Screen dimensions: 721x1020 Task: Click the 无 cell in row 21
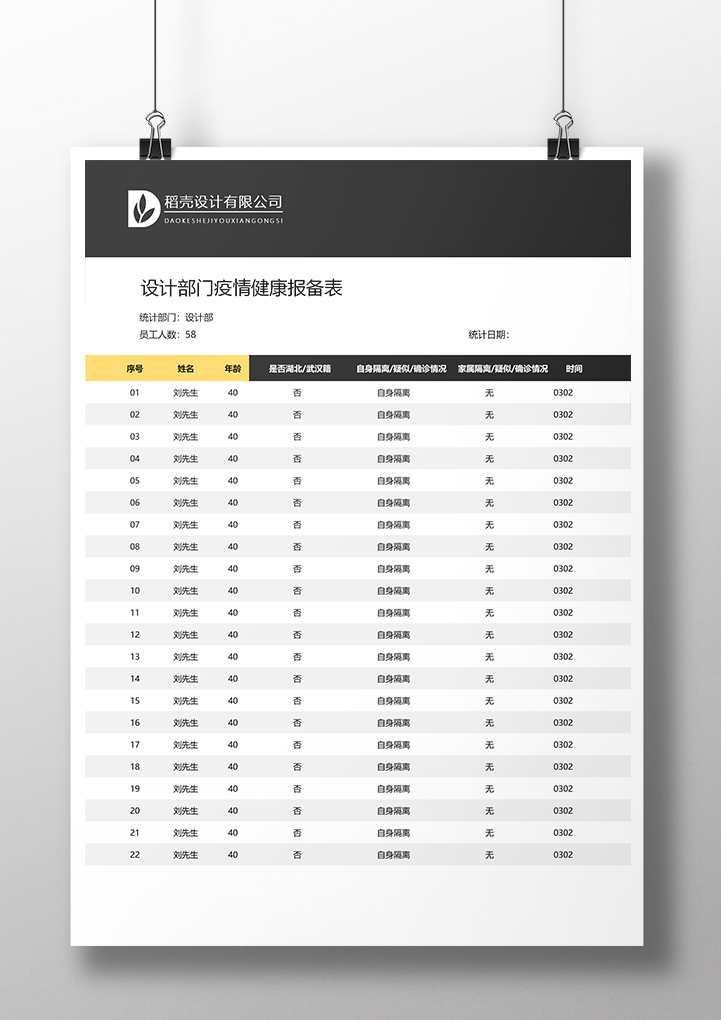(x=489, y=833)
